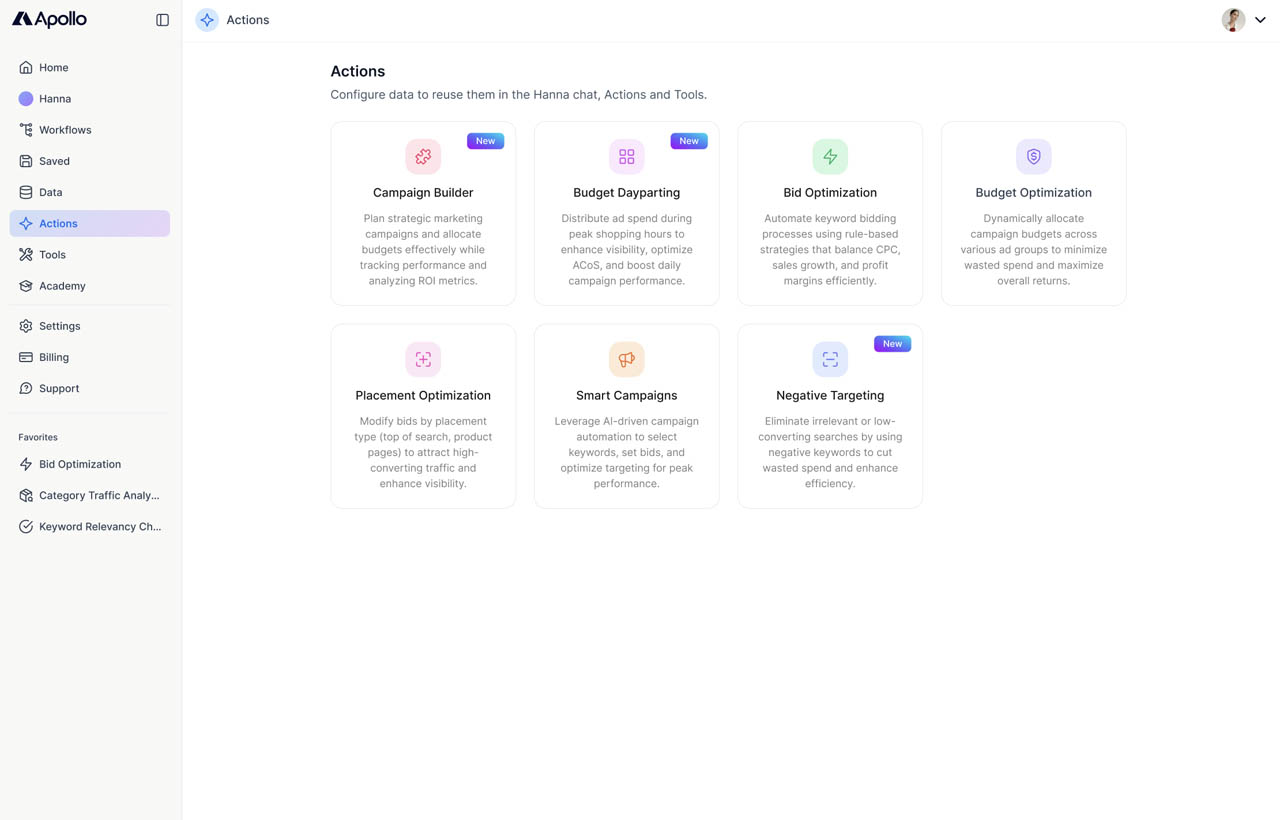
Task: Open favorite Category Traffic Analysis item
Action: click(x=98, y=495)
